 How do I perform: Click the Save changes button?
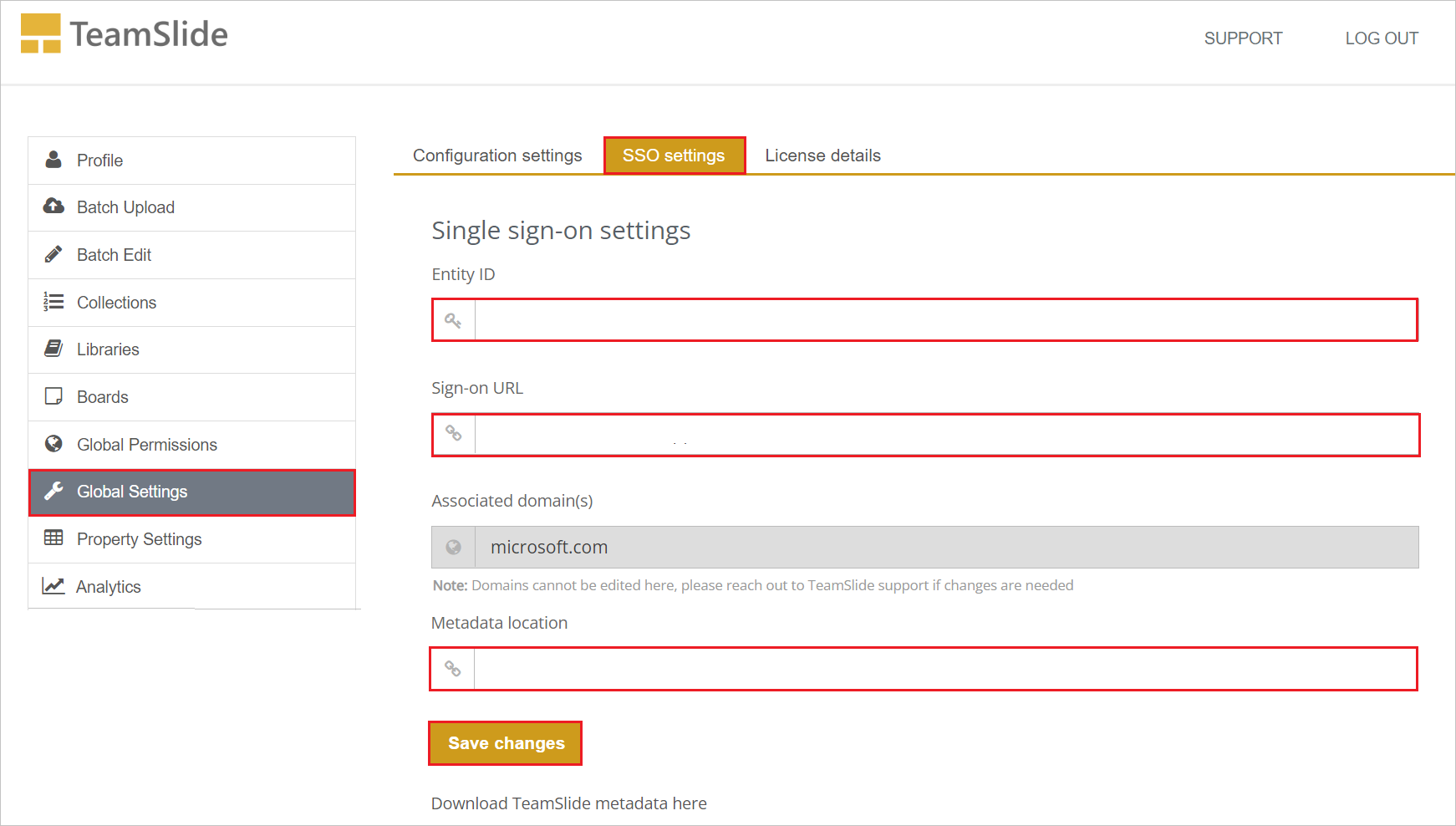click(x=505, y=742)
